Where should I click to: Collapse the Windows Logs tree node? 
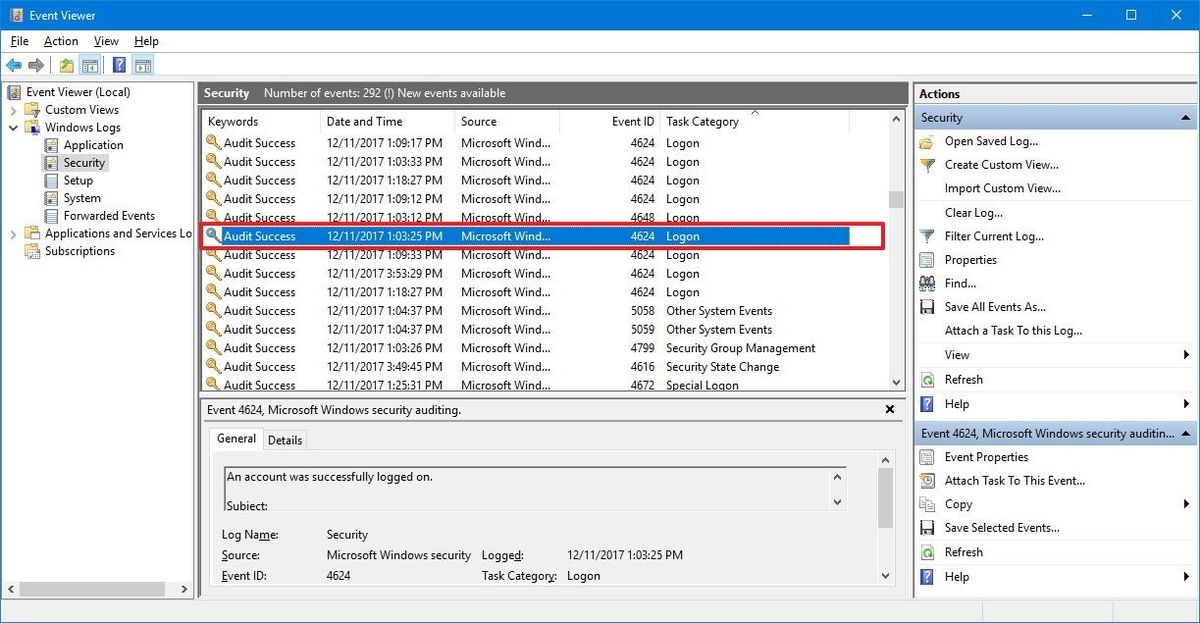point(13,127)
